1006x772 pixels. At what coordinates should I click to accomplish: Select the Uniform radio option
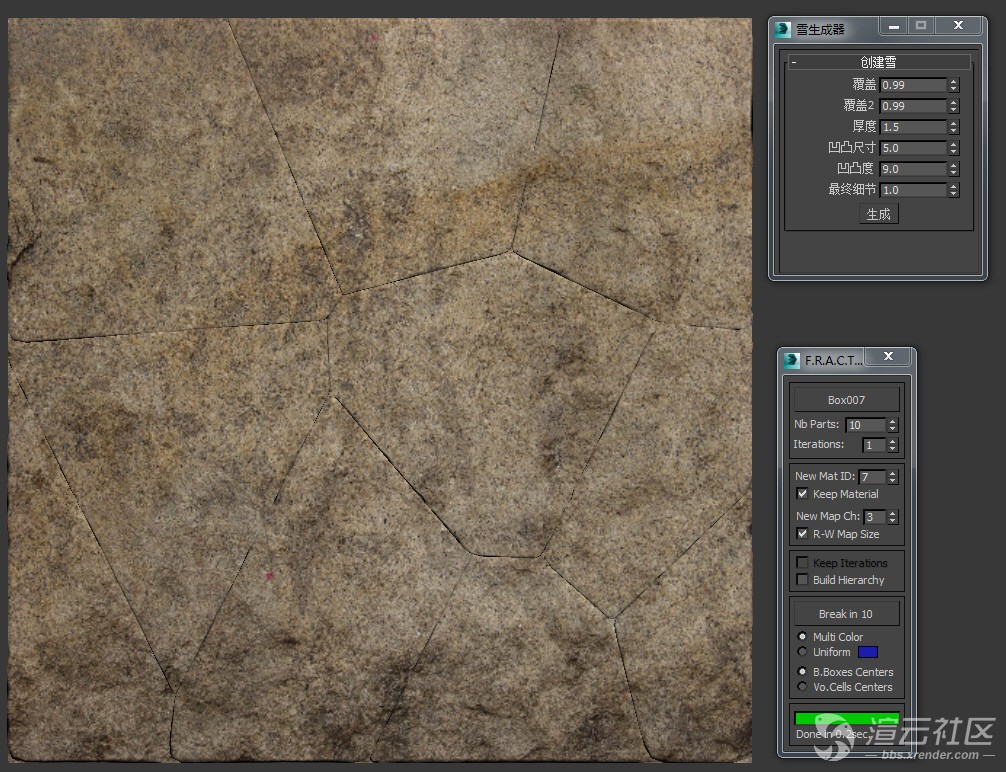coord(802,652)
